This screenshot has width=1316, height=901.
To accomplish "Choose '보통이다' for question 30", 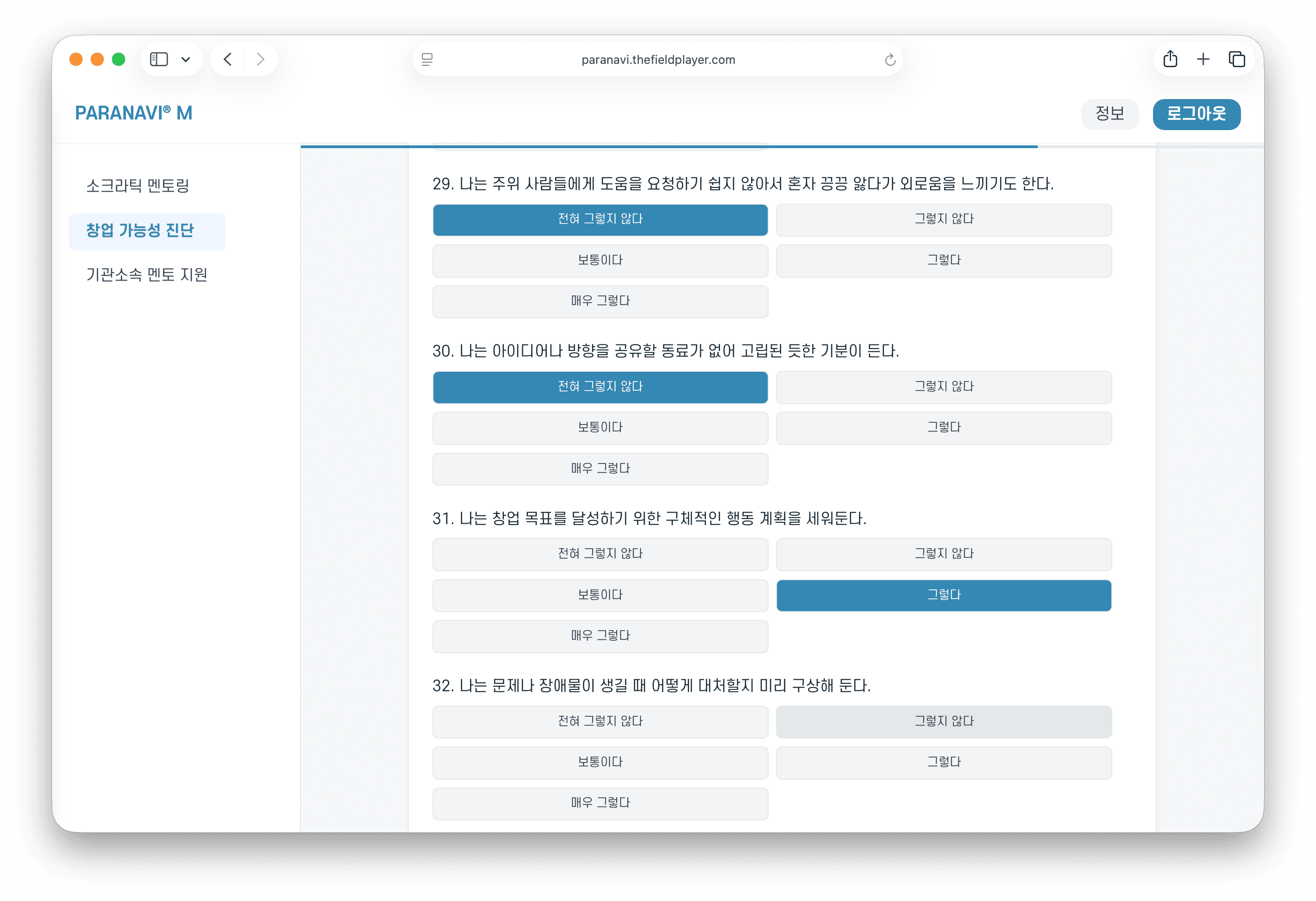I will pyautogui.click(x=600, y=428).
